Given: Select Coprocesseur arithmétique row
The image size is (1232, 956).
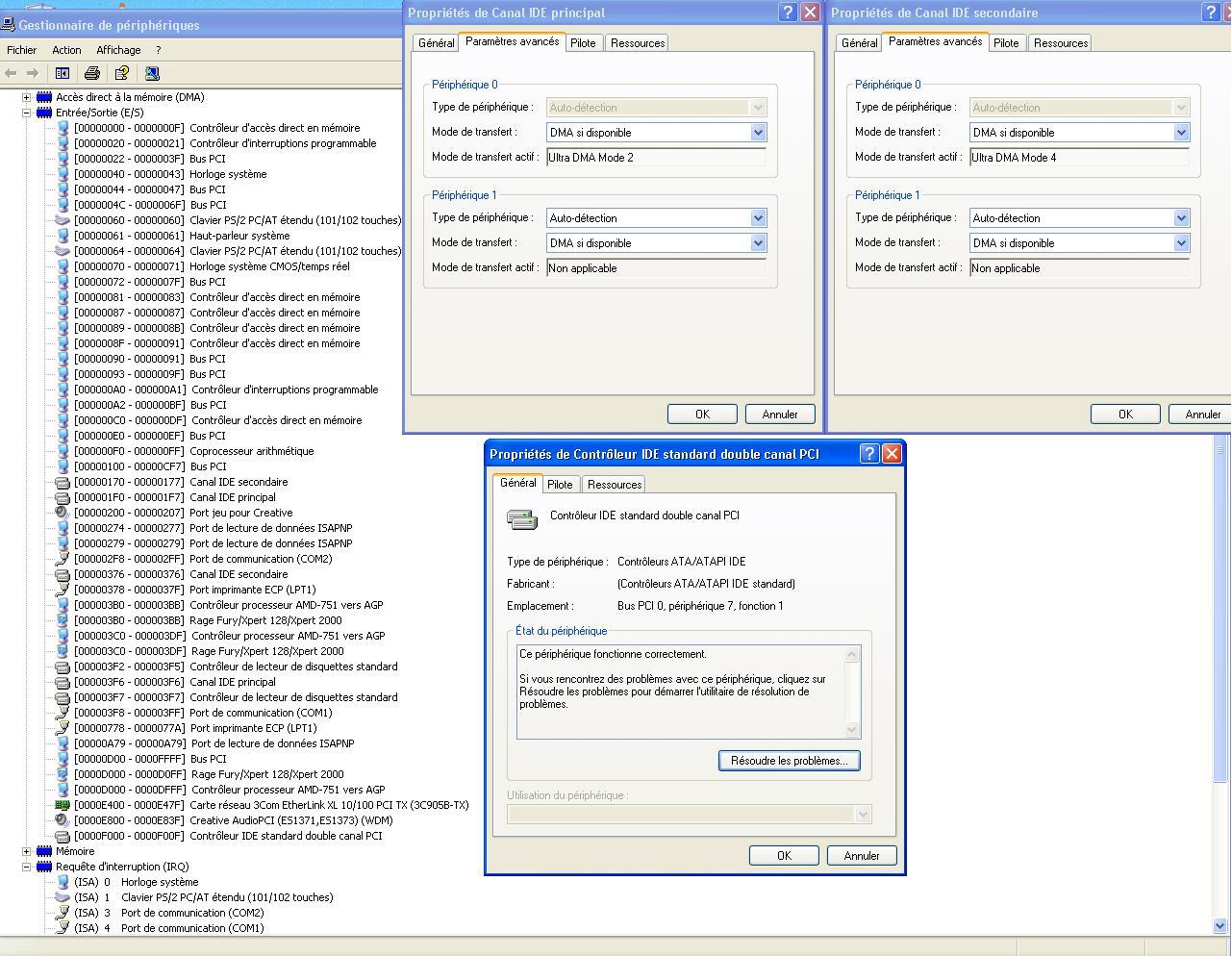Looking at the screenshot, I should [x=193, y=451].
